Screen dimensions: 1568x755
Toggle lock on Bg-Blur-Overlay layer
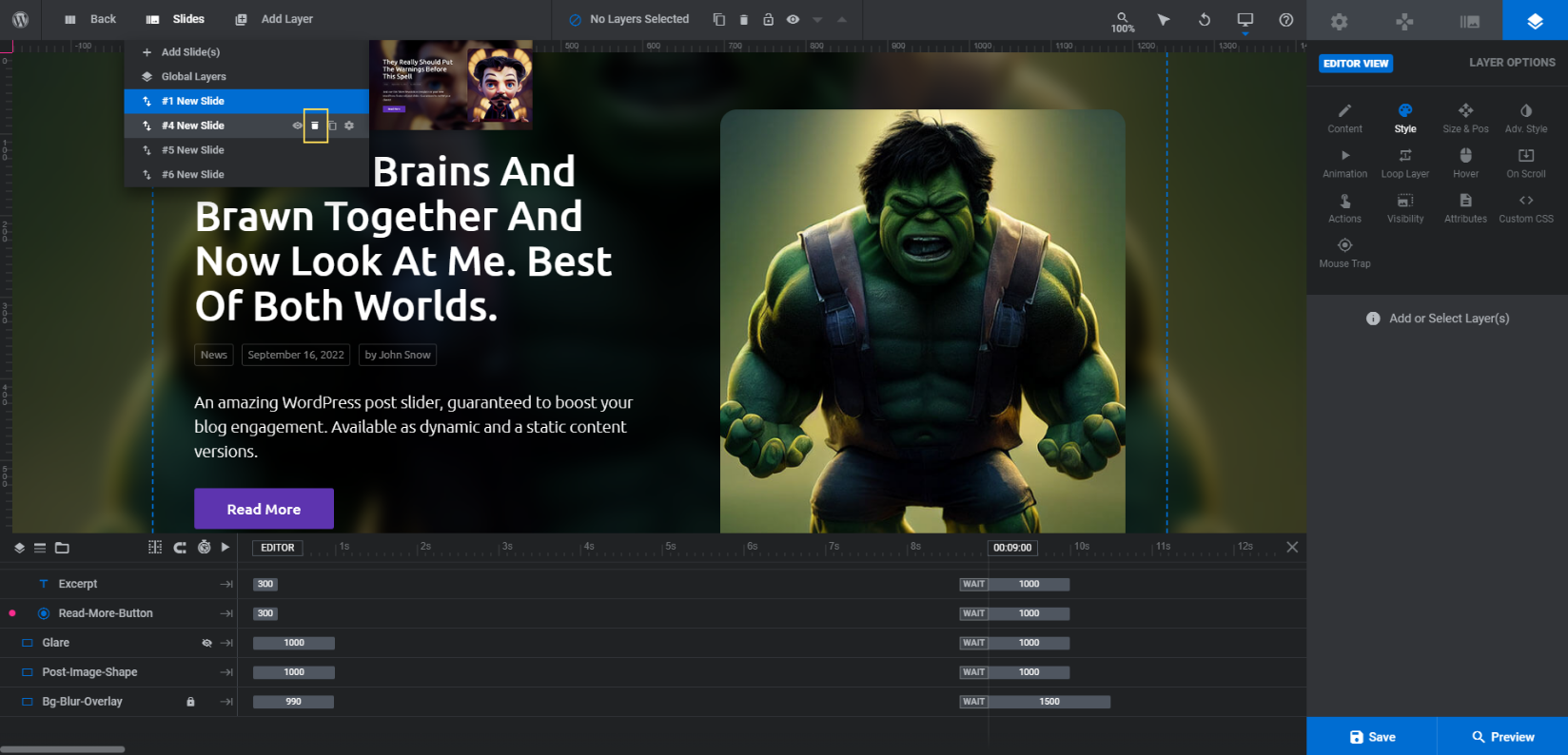[x=190, y=702]
